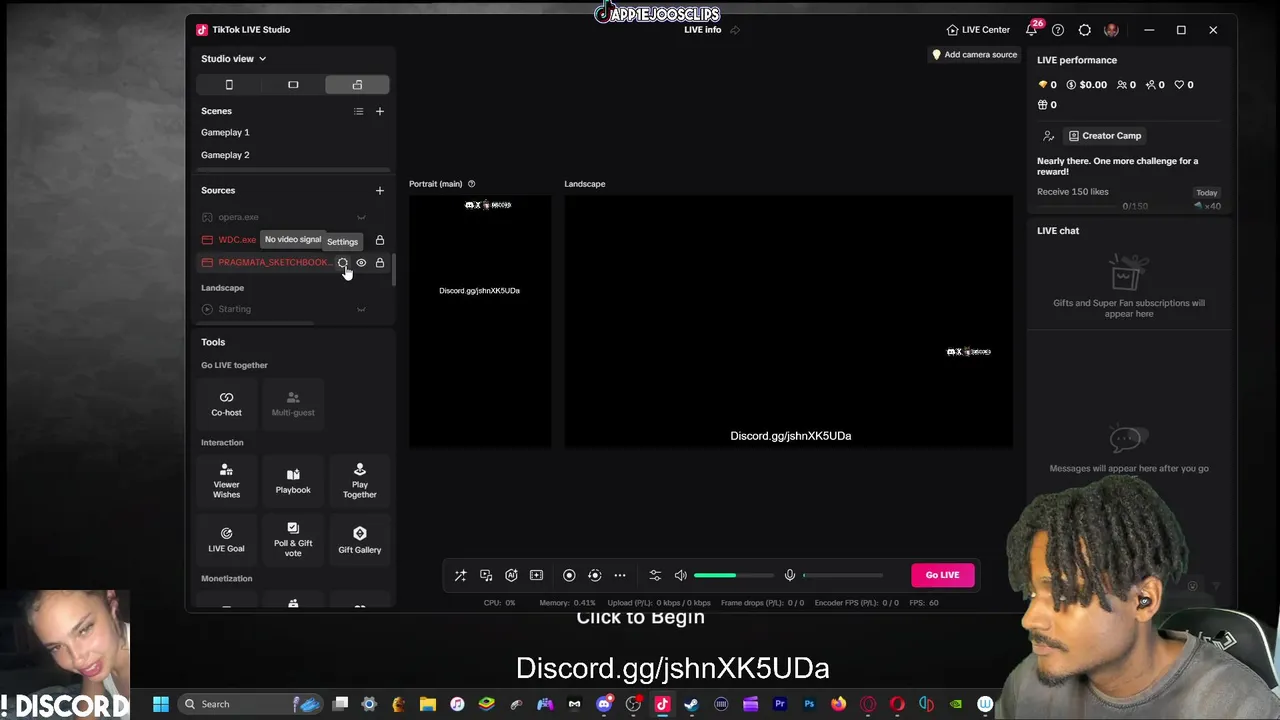
Task: Open the Co-host tool
Action: (x=226, y=403)
